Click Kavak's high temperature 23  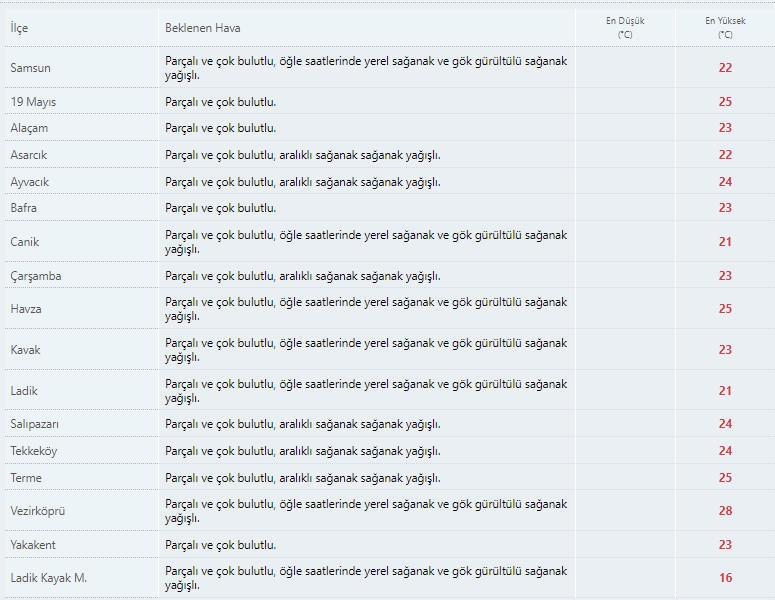click(725, 350)
